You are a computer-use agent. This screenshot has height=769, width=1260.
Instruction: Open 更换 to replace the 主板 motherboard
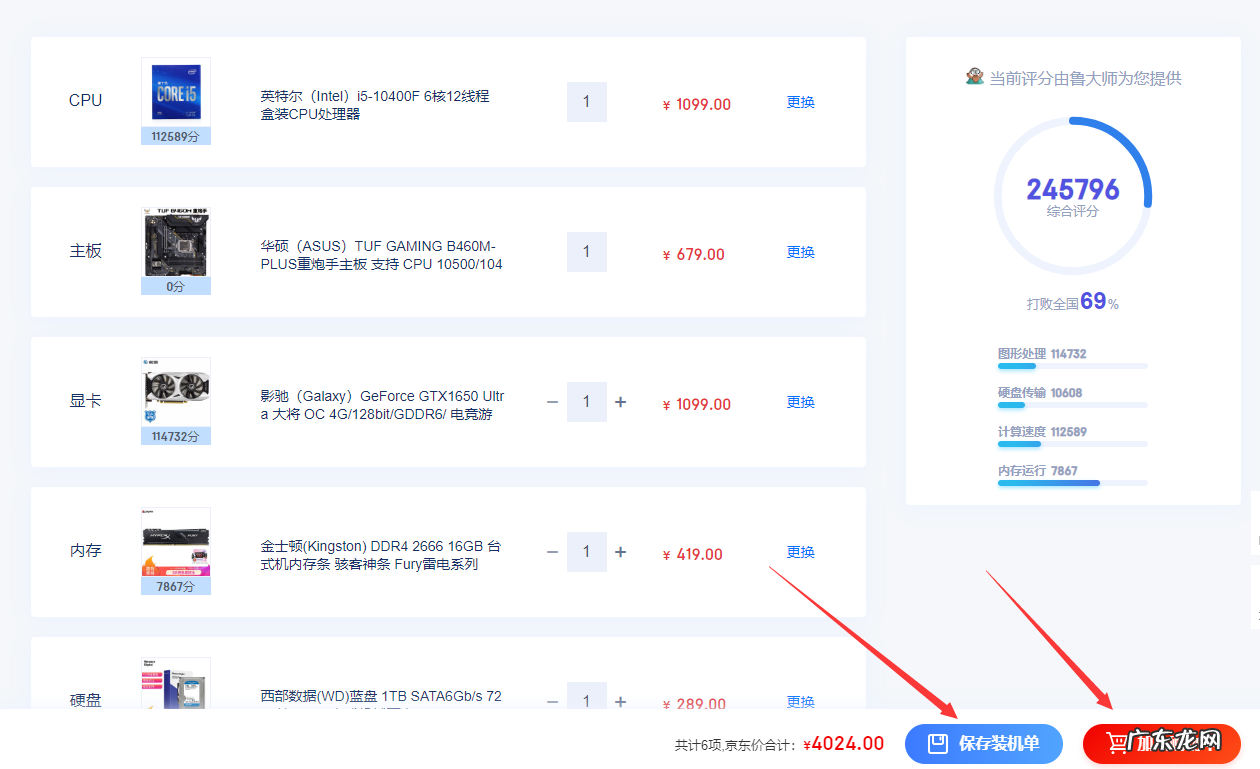coord(800,253)
